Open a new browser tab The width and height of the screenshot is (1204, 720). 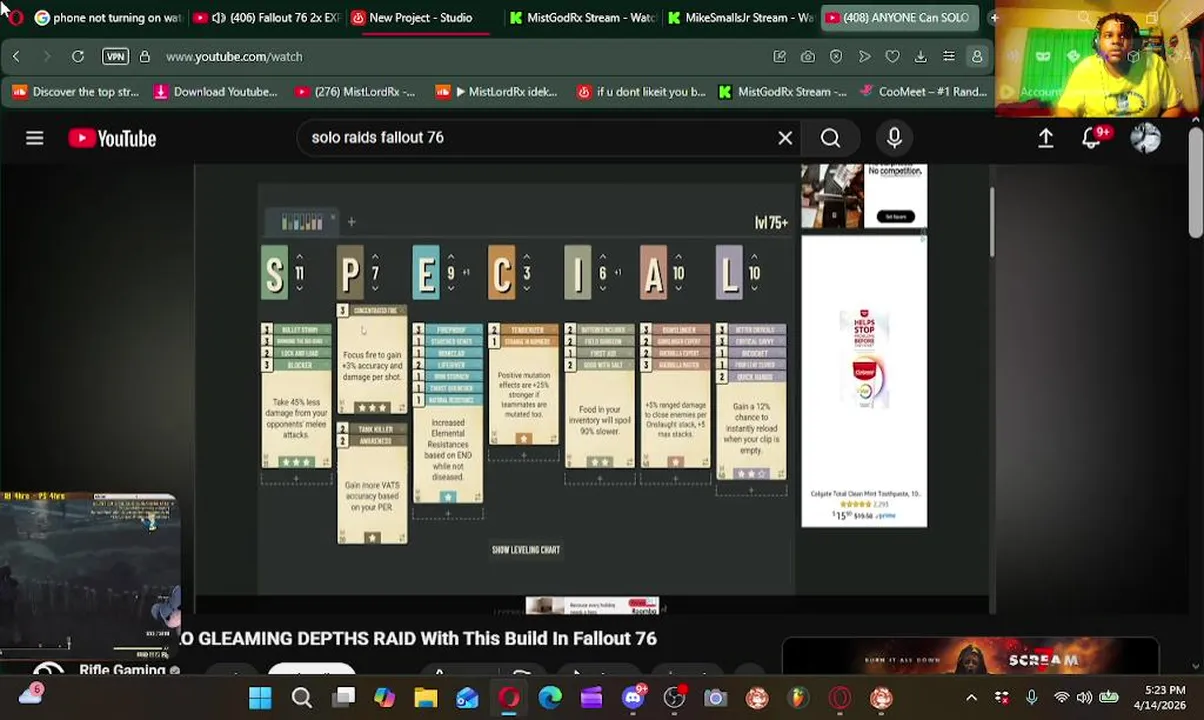coord(993,18)
